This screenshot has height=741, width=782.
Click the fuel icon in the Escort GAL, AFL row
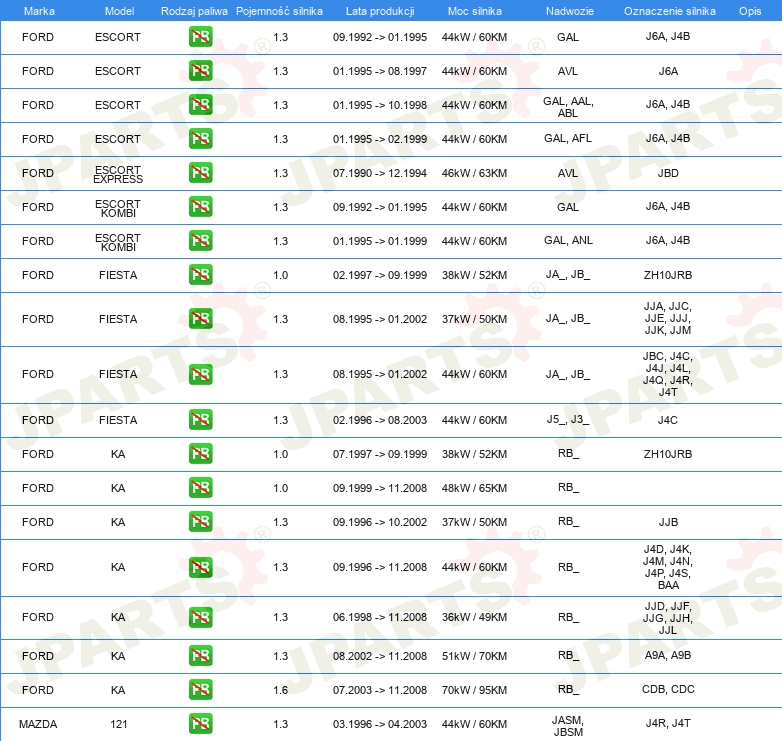pyautogui.click(x=200, y=139)
